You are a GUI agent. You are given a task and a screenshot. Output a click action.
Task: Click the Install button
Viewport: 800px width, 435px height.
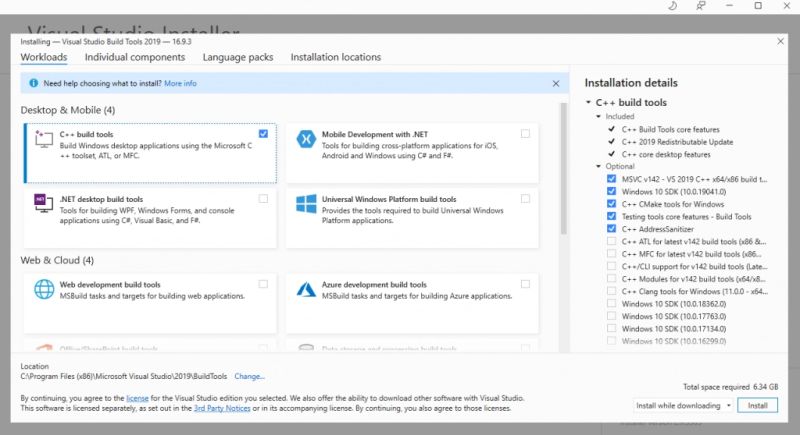tap(757, 405)
